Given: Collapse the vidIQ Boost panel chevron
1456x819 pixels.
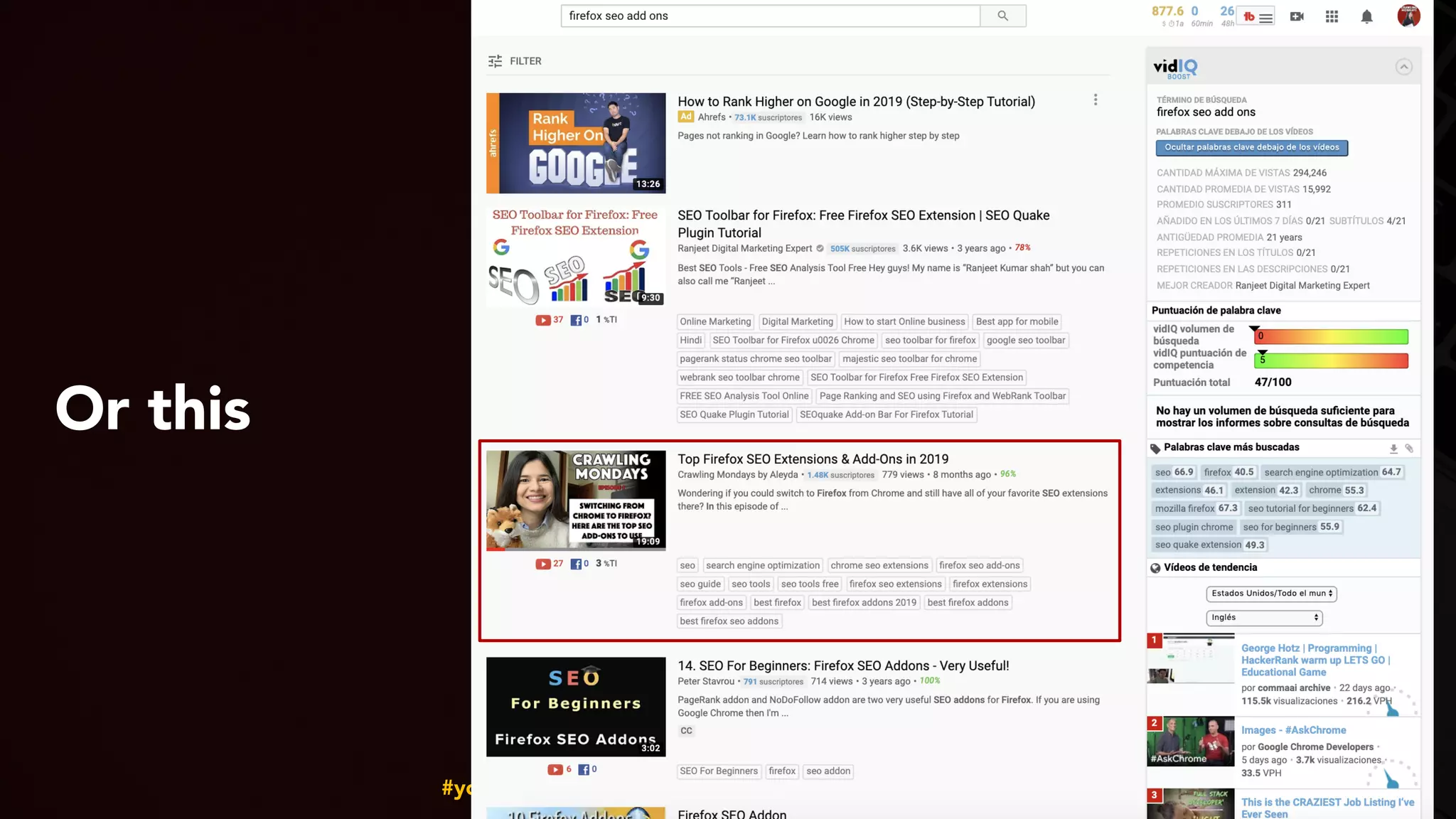Looking at the screenshot, I should pos(1403,67).
